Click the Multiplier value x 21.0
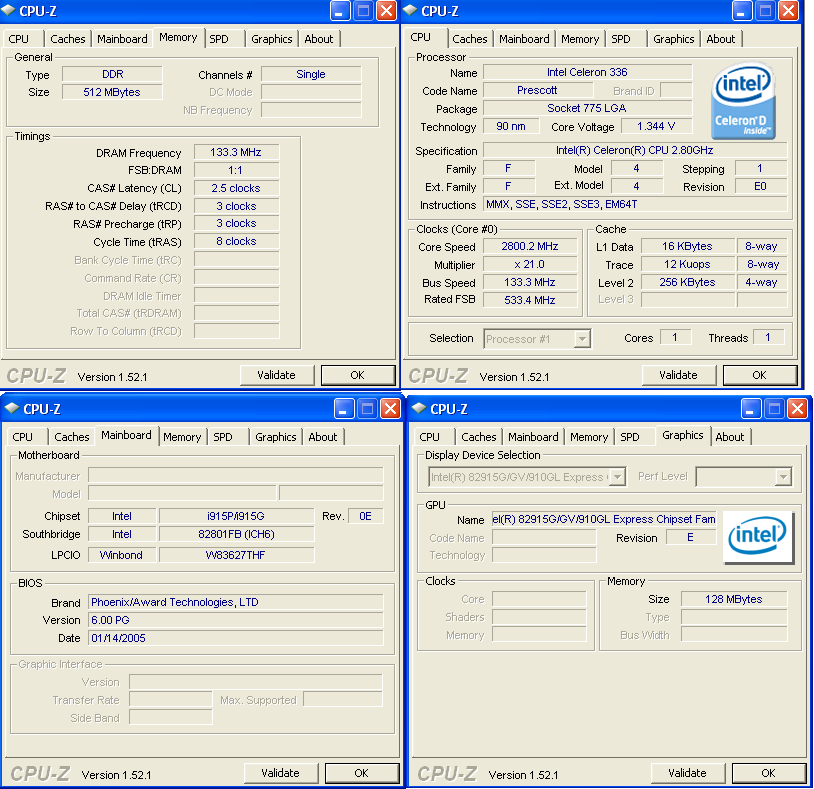This screenshot has width=814, height=789. [530, 264]
